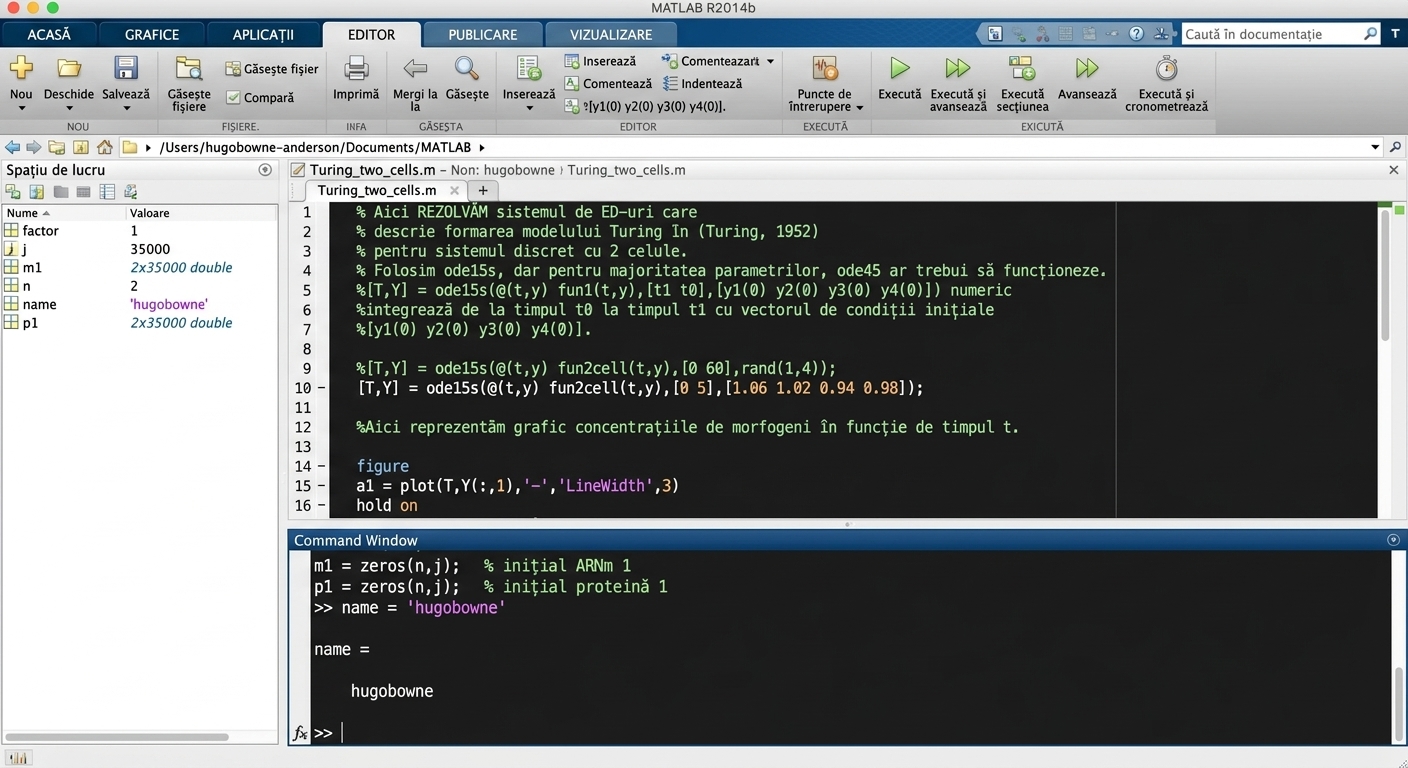Open the Comentează dropdown arrow at right
Screen dimensions: 1408x768
pos(770,61)
